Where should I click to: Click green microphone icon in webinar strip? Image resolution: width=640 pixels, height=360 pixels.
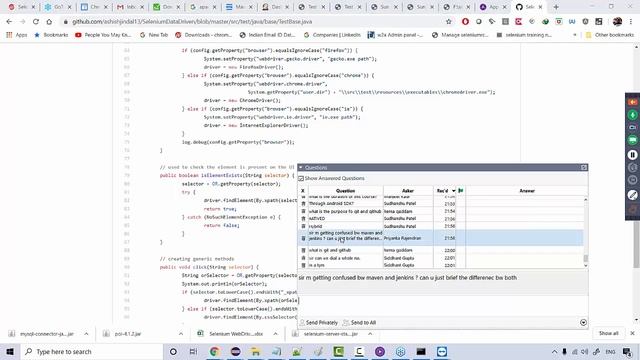(x=632, y=115)
